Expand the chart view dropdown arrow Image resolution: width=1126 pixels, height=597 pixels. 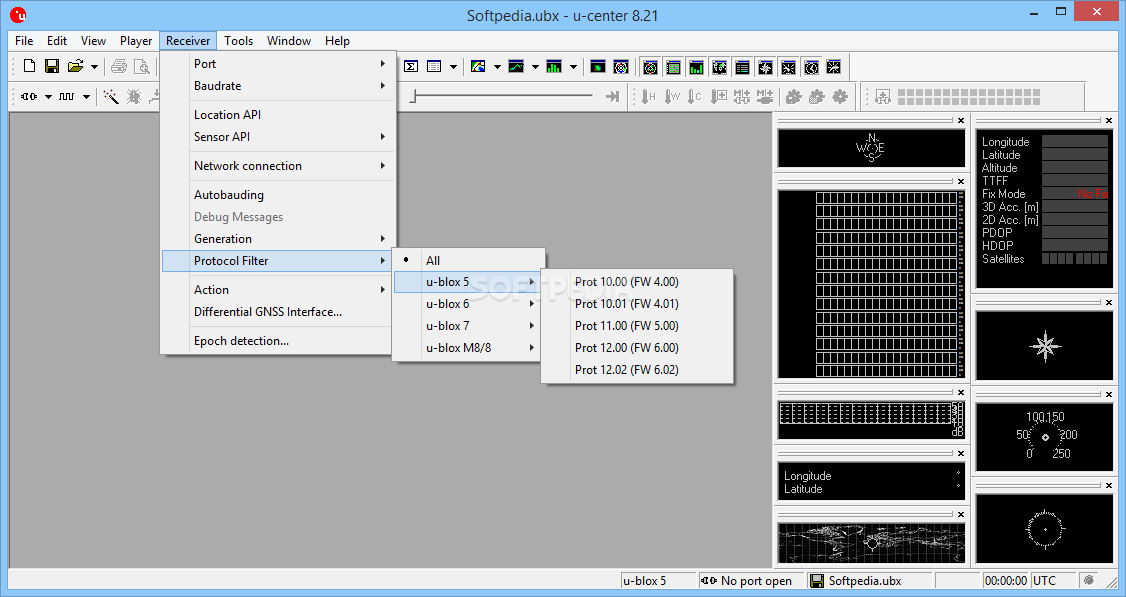coord(535,67)
